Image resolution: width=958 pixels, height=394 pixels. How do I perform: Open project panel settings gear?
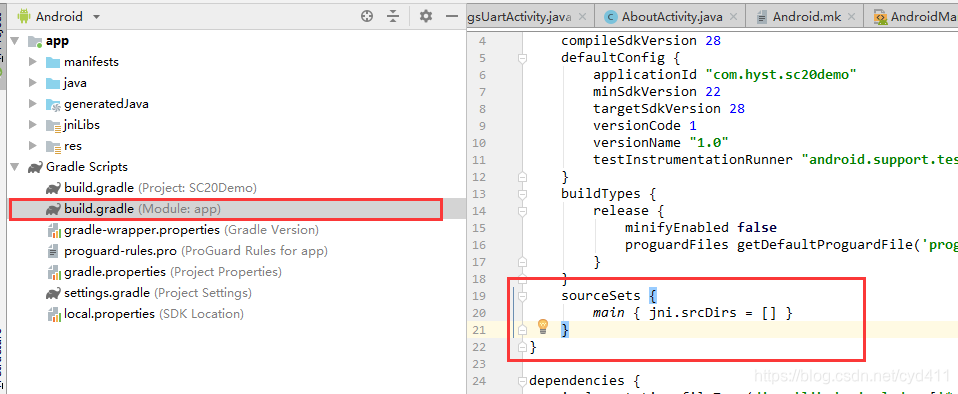point(426,16)
